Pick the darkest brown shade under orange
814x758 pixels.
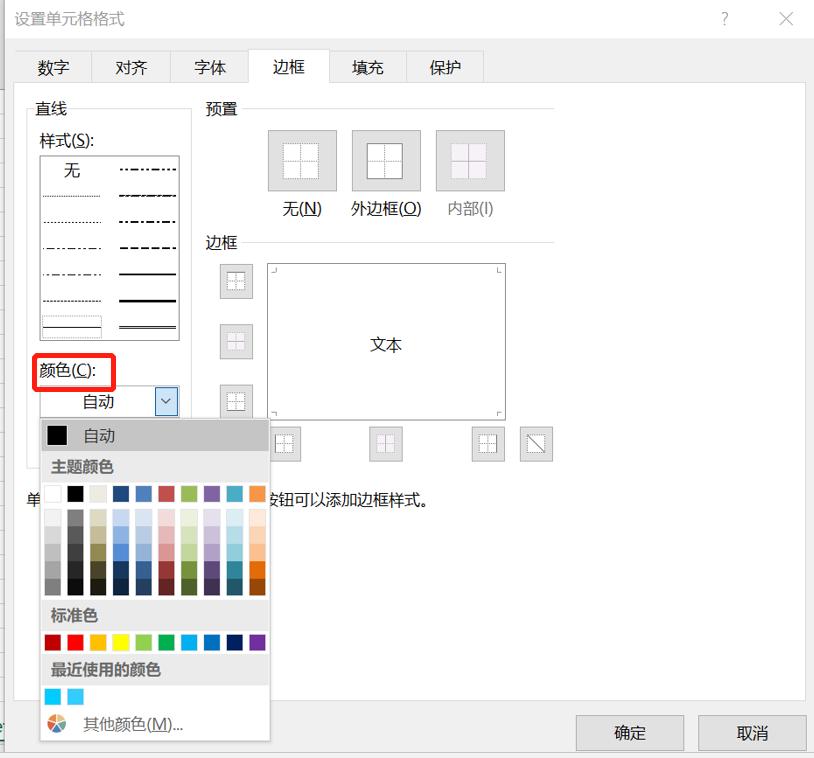257,587
